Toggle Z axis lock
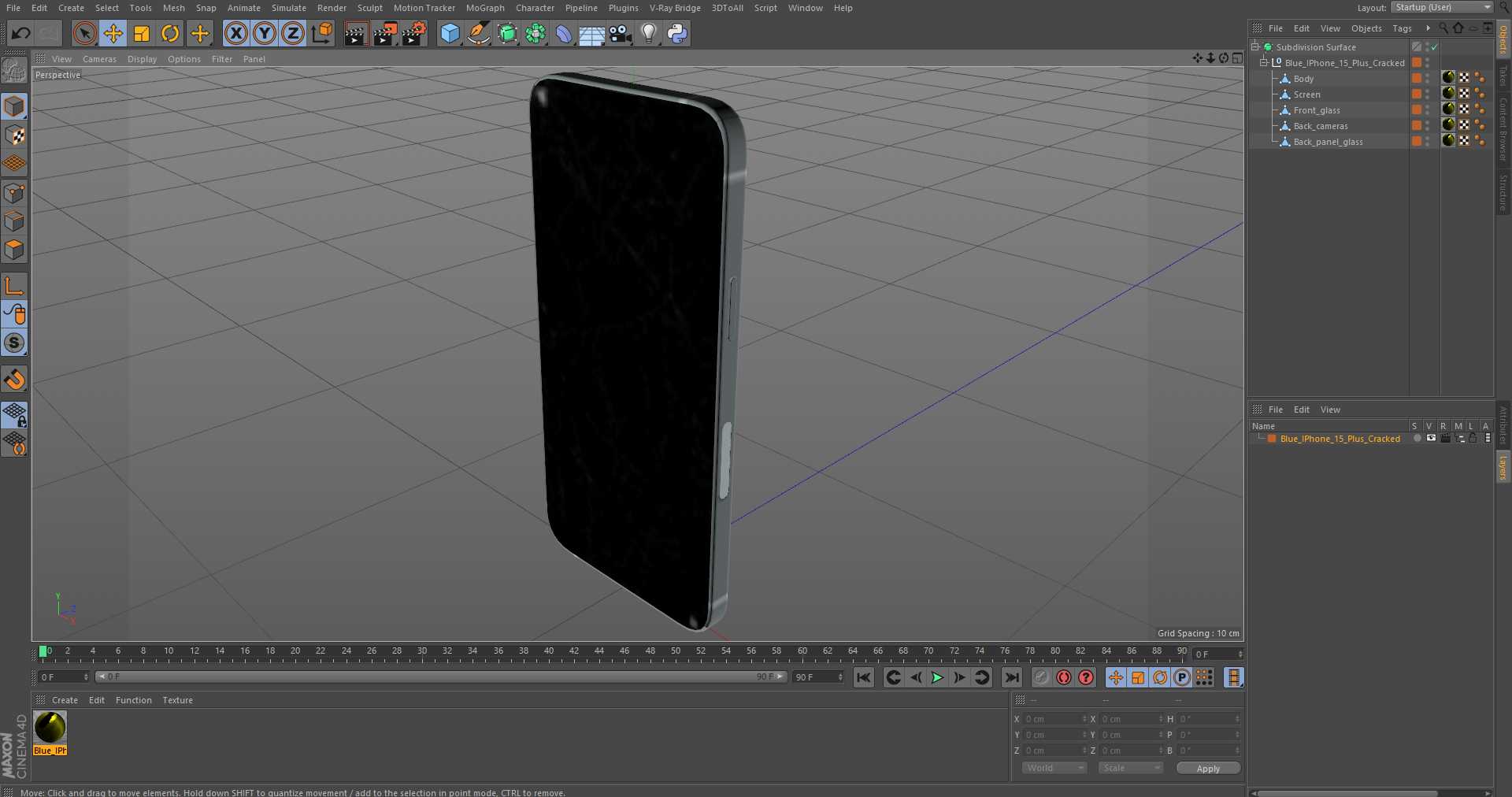1512x797 pixels. (293, 33)
